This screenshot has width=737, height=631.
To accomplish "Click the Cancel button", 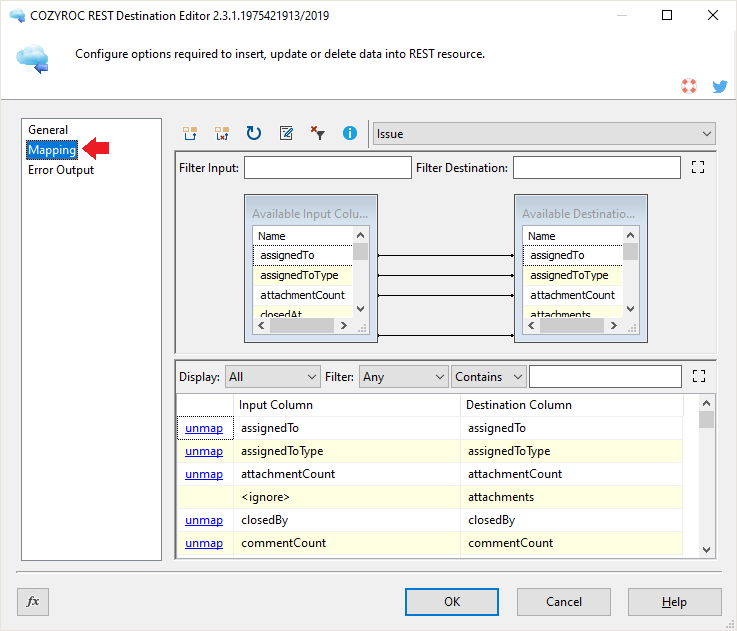I will (564, 601).
